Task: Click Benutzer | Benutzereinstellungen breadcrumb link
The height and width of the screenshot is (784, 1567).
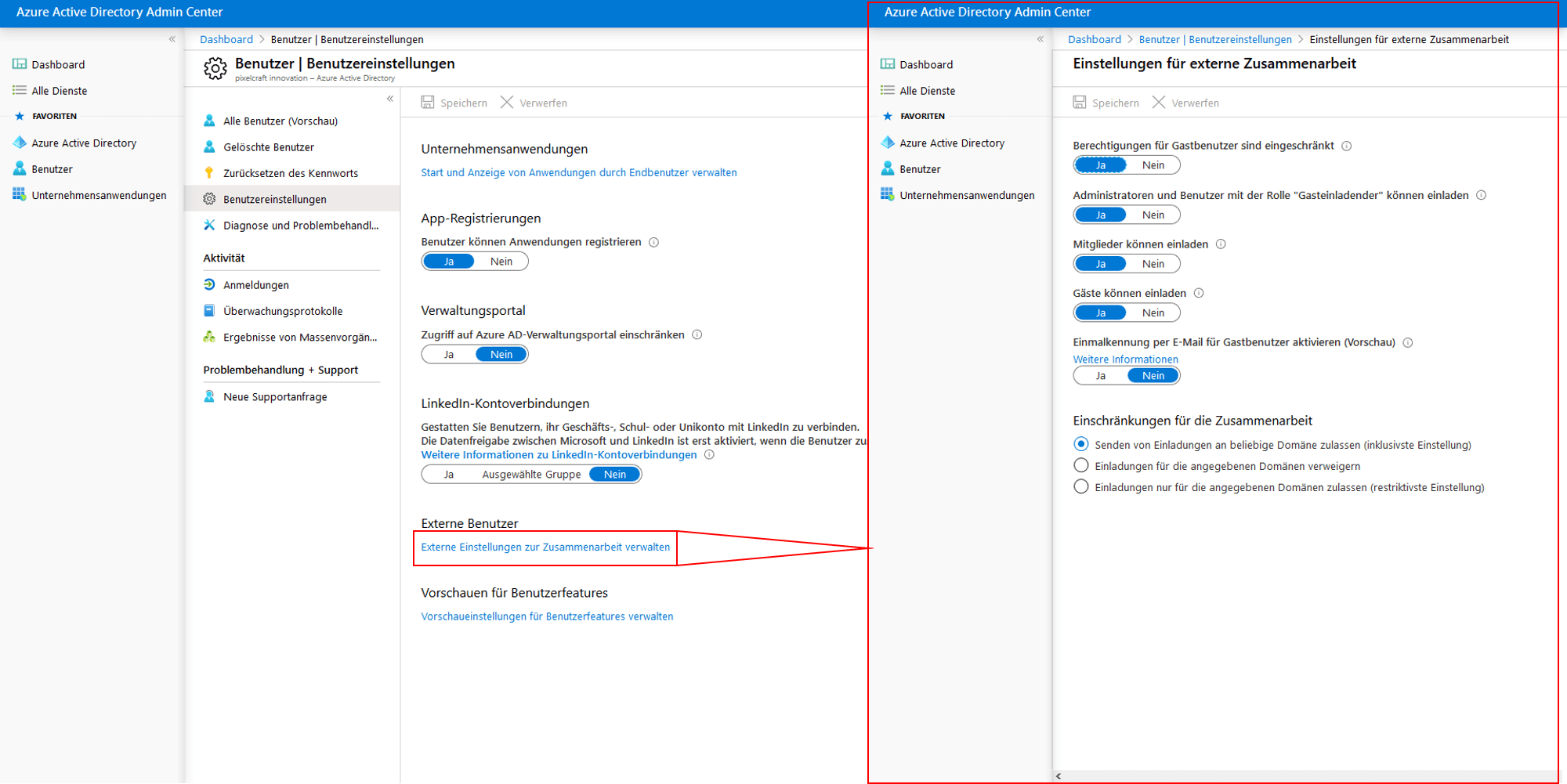Action: click(x=1215, y=39)
